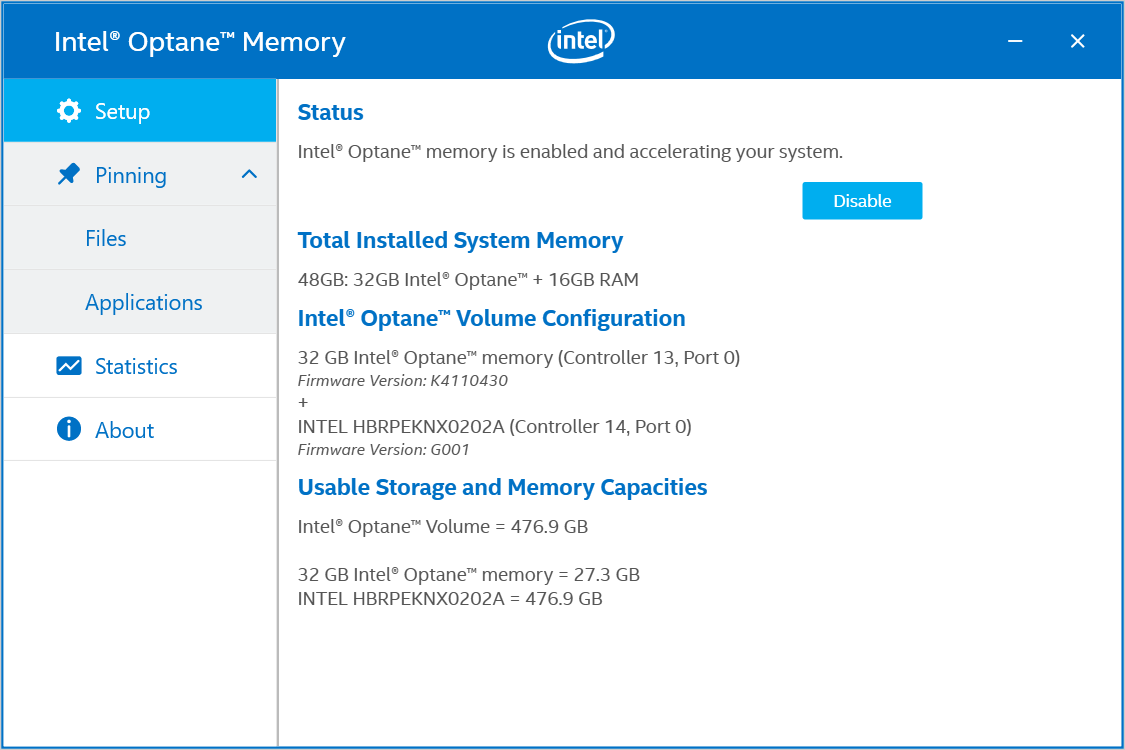Click the Statistics chart icon
The image size is (1125, 750).
(x=69, y=366)
